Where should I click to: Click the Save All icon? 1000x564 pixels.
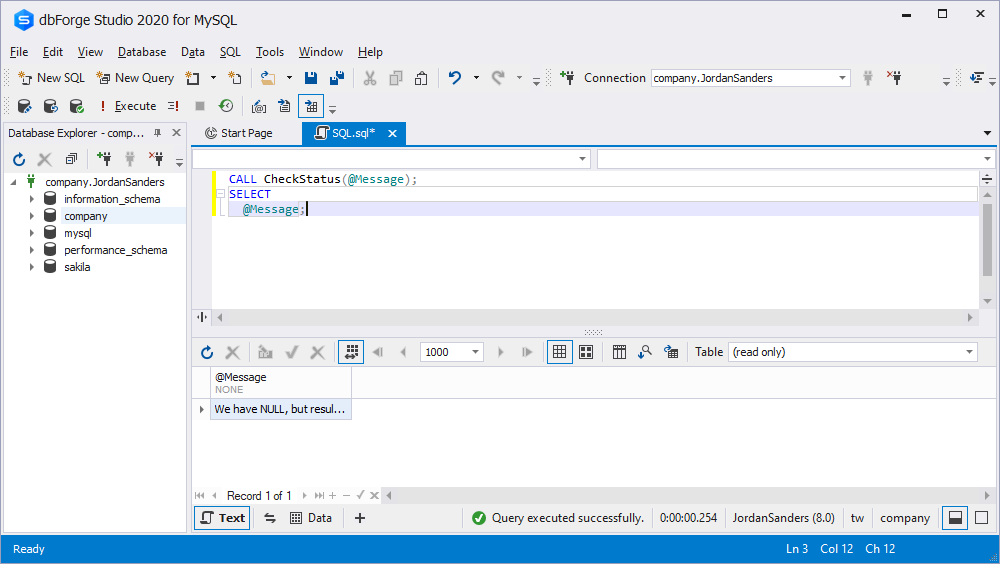click(337, 78)
